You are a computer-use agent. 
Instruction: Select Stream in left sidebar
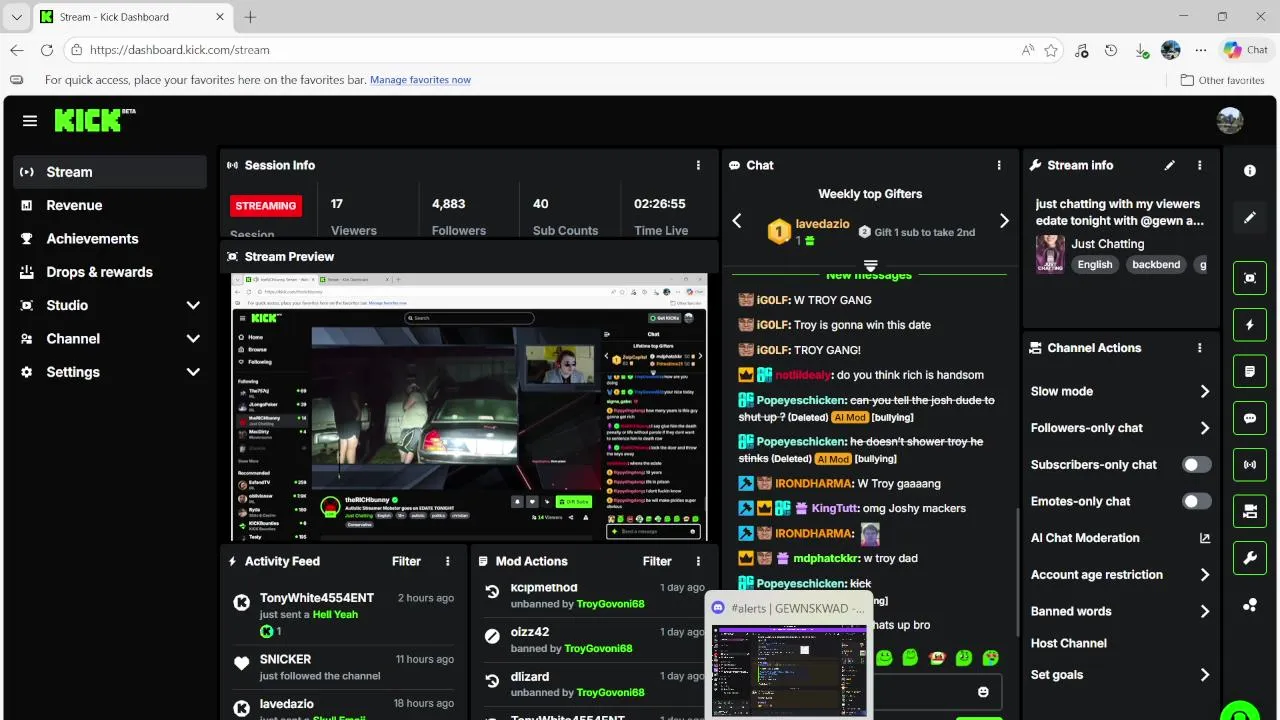[110, 172]
